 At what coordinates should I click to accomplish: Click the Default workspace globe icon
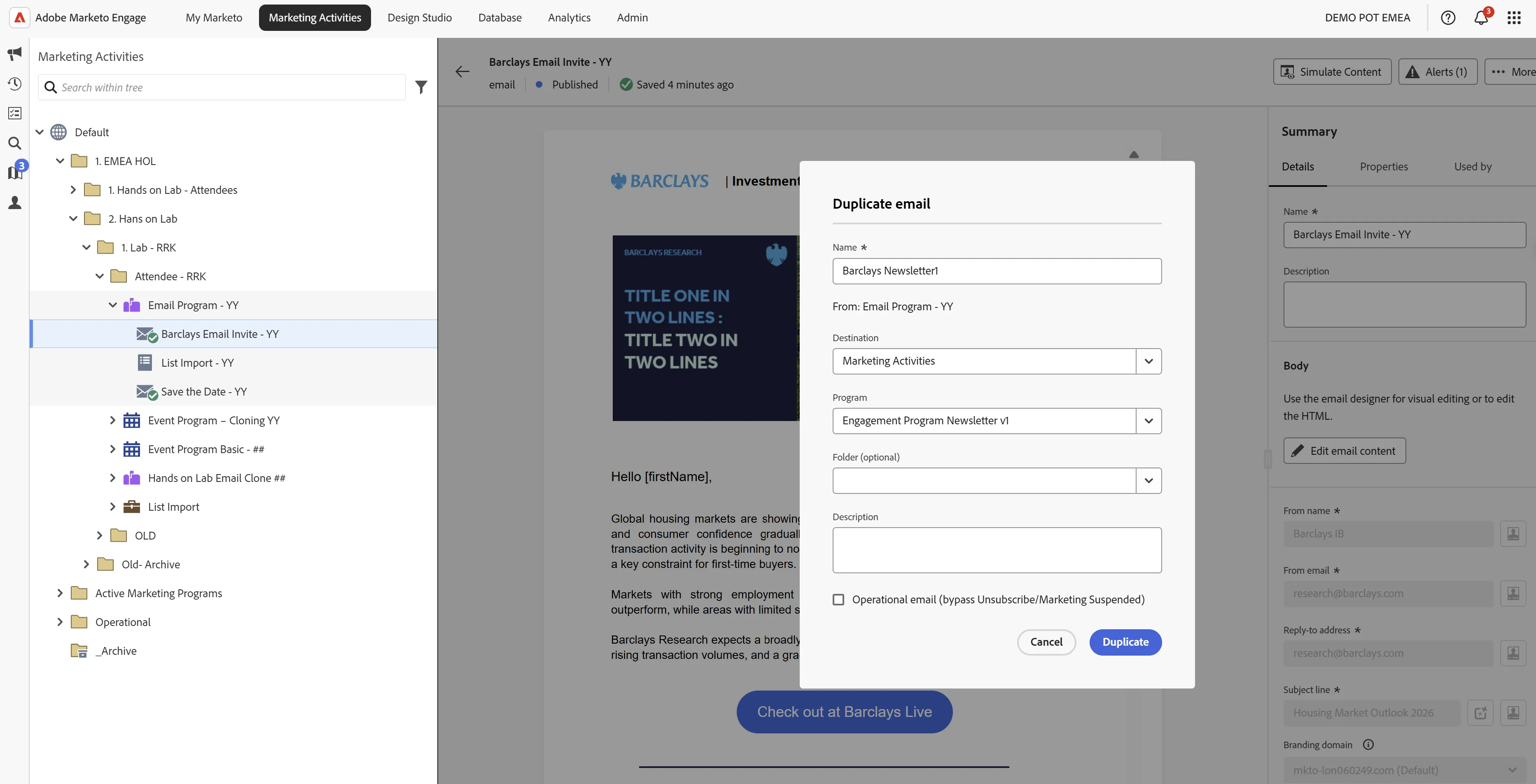click(x=58, y=132)
